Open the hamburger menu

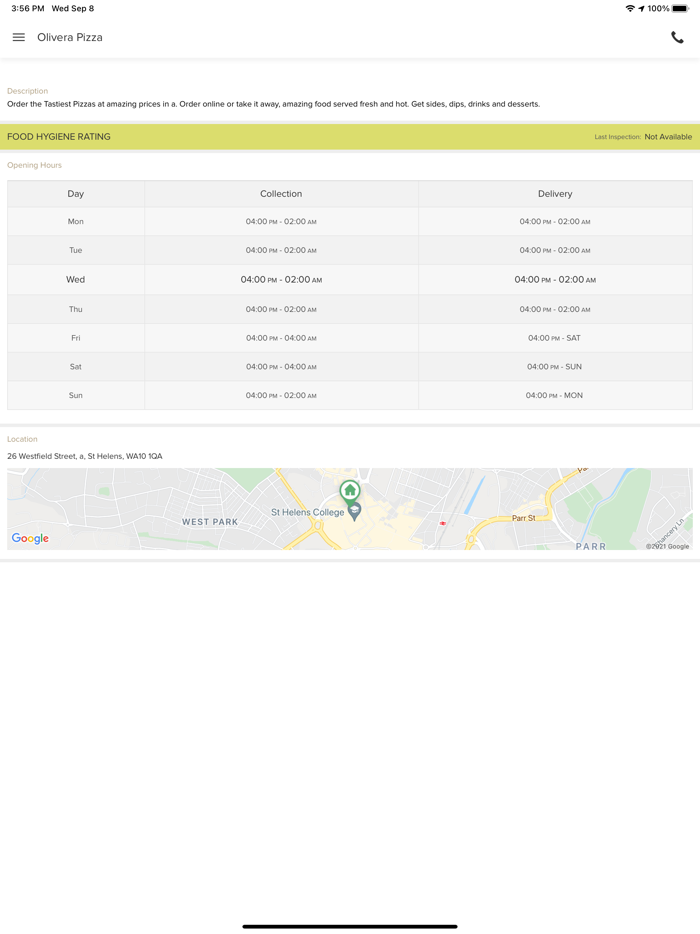(18, 37)
